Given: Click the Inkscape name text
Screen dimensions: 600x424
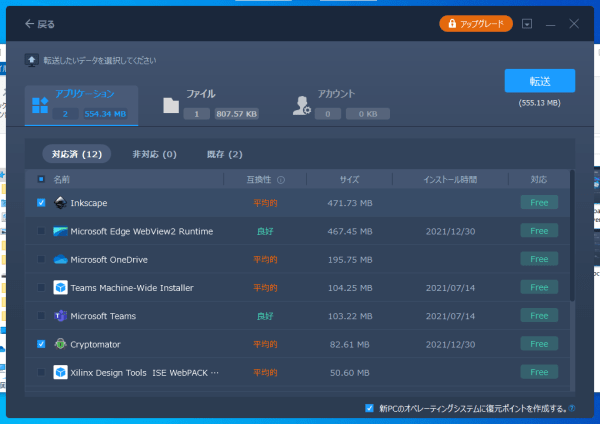Looking at the screenshot, I should coord(89,203).
